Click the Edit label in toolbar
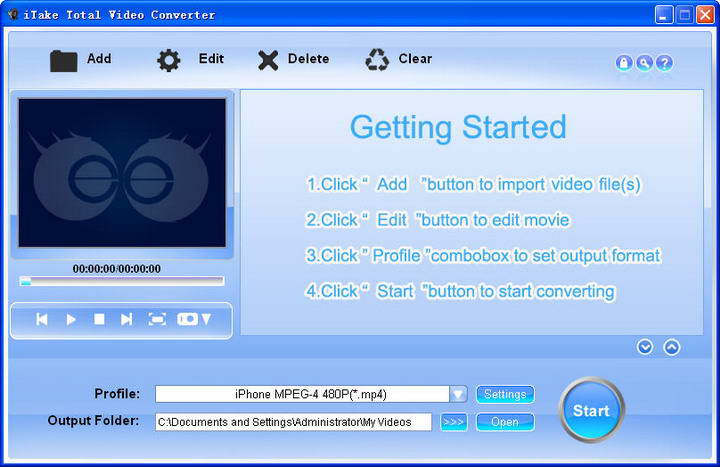This screenshot has height=467, width=720. pos(211,59)
